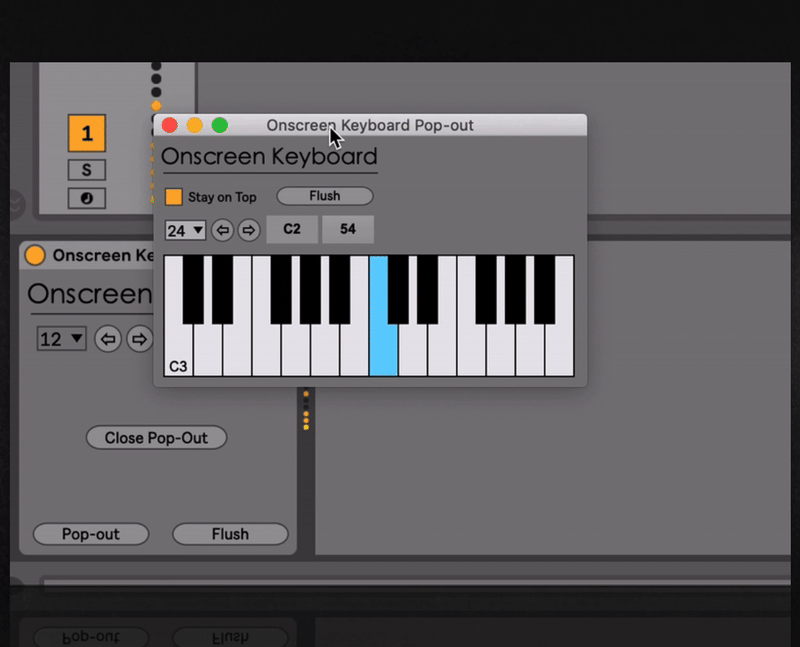The height and width of the screenshot is (647, 800).
Task: Play the last white key on the keyboard
Action: 560,352
